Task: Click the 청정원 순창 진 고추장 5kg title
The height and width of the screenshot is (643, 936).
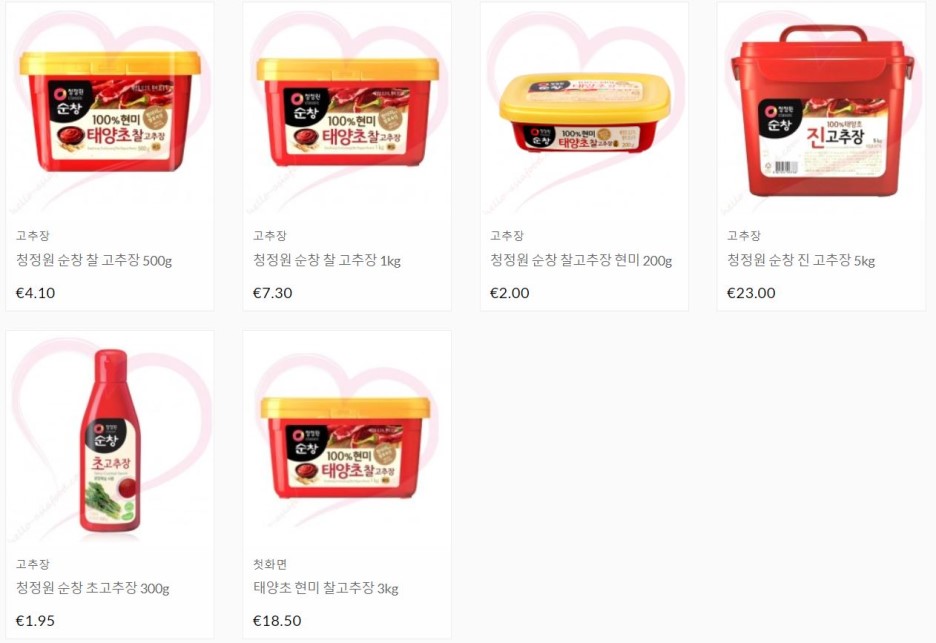Action: (800, 260)
